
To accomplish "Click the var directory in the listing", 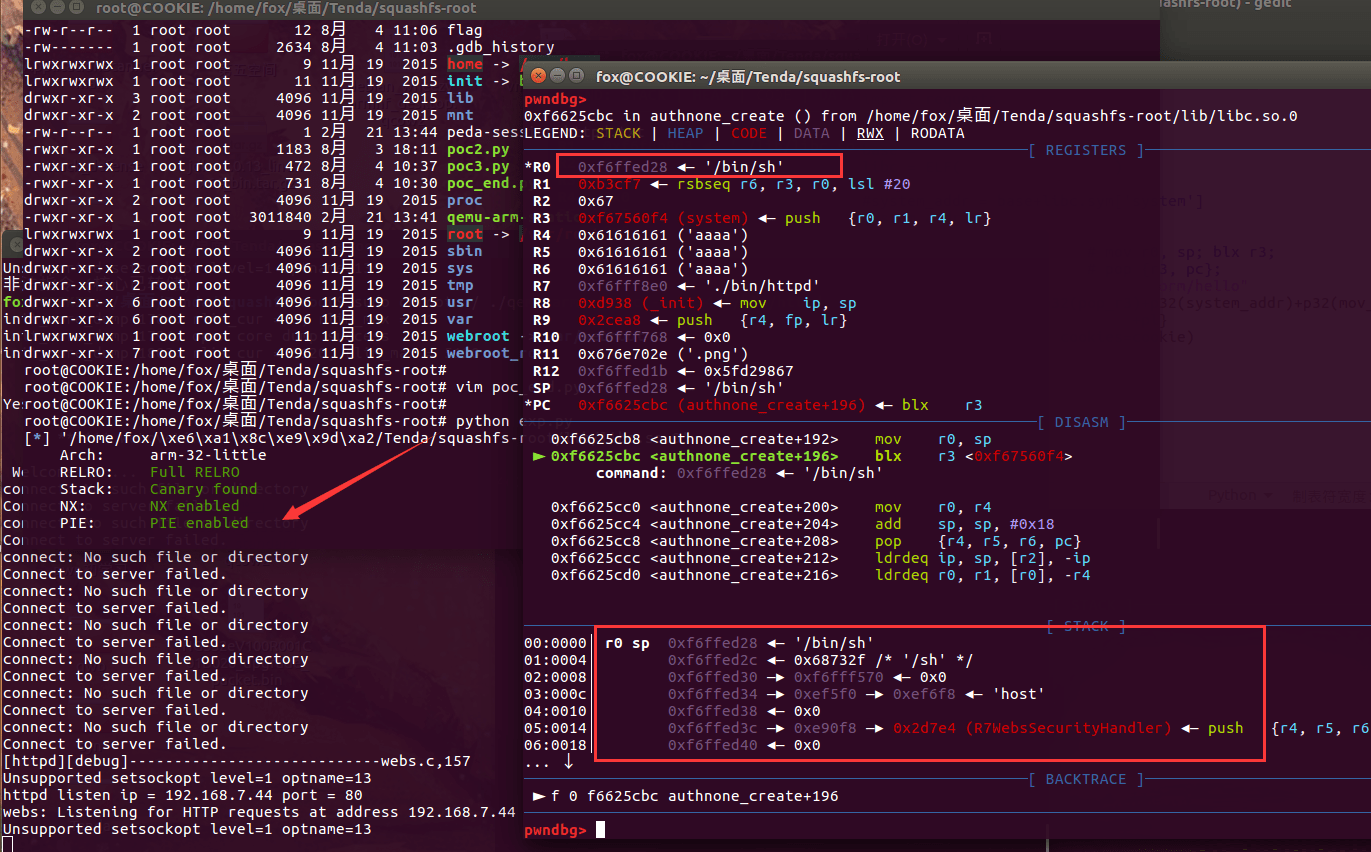I will pyautogui.click(x=460, y=320).
